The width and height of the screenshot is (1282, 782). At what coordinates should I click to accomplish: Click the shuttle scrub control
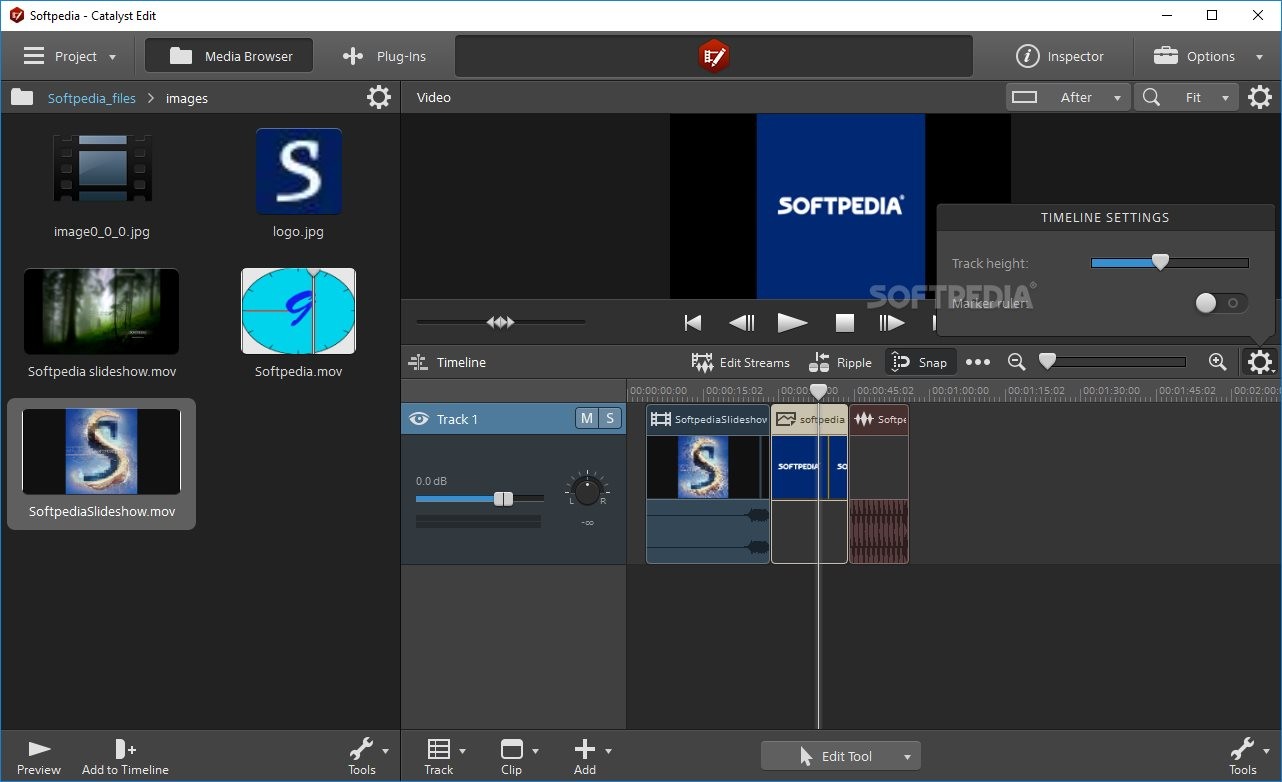[501, 322]
